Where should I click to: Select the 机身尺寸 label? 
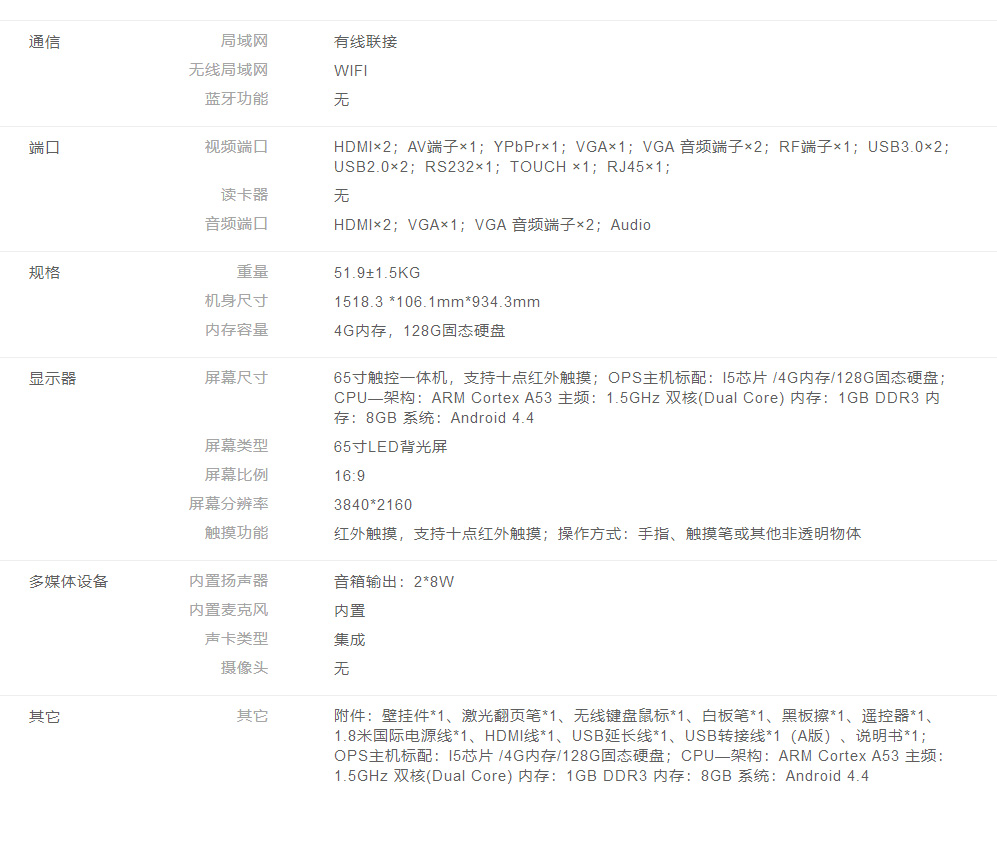(x=236, y=301)
